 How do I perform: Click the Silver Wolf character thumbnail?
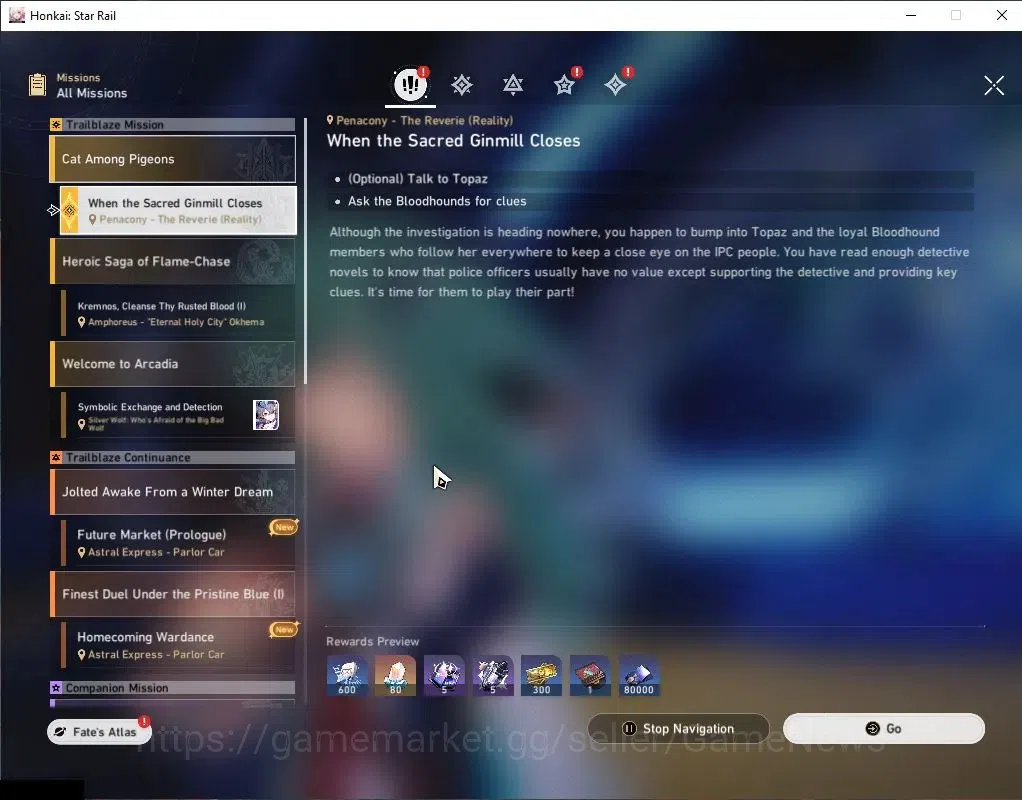click(266, 415)
